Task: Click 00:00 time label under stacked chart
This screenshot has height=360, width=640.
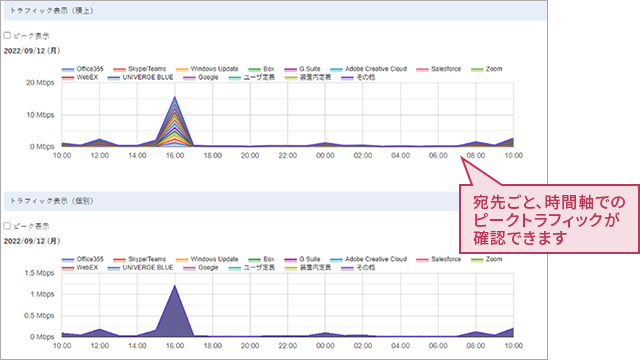Action: click(x=325, y=156)
